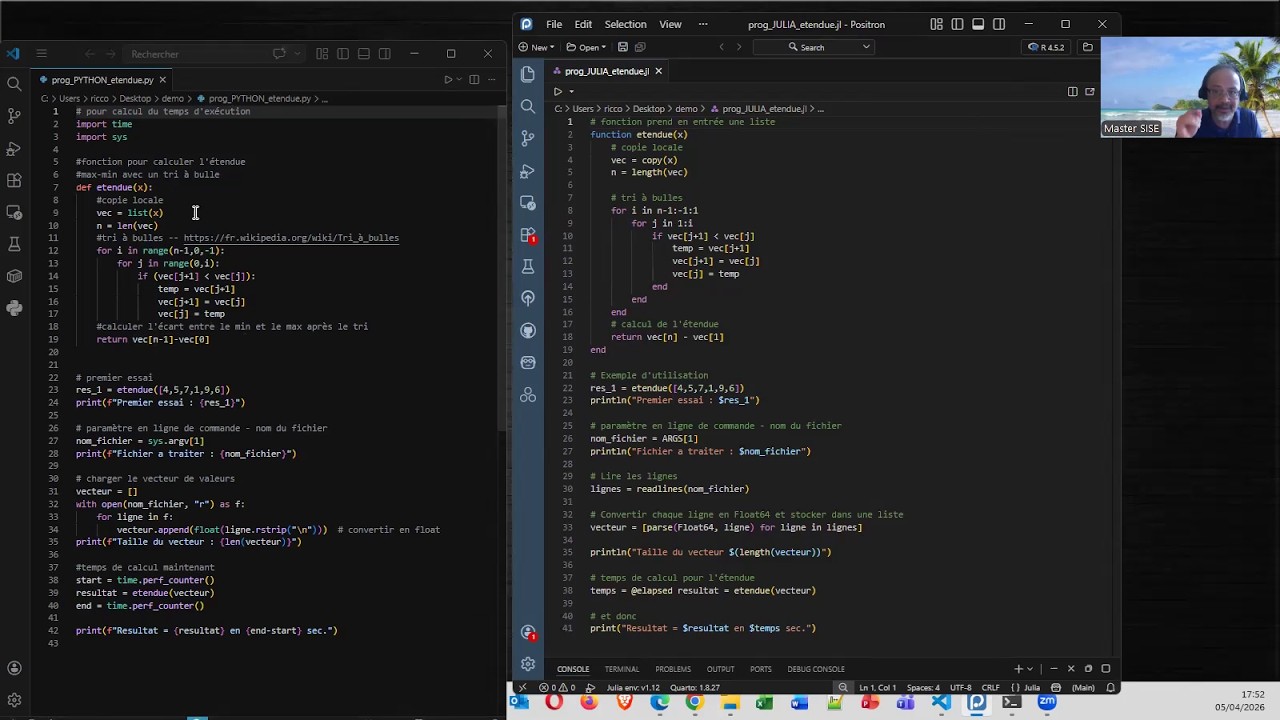Split the Positron editor to the right
This screenshot has height=720, width=1280.
click(x=1072, y=91)
